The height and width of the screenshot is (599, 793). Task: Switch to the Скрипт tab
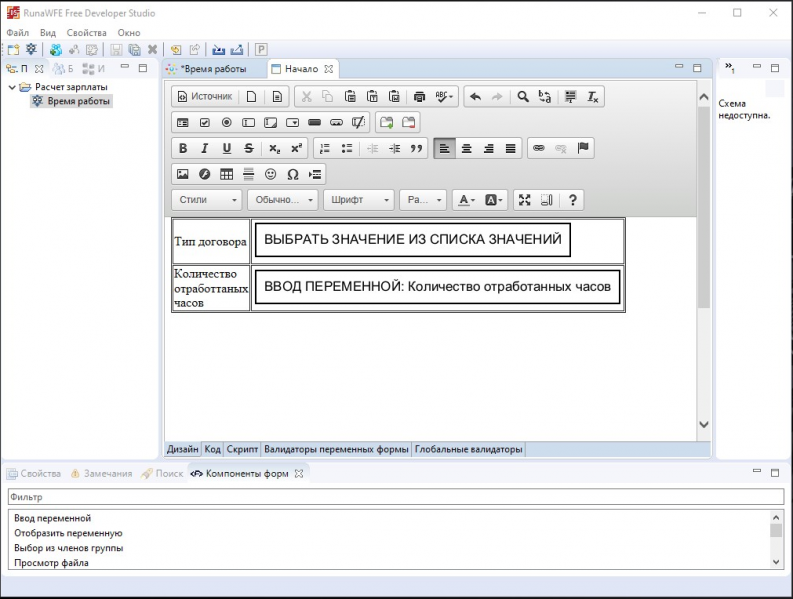click(x=242, y=449)
